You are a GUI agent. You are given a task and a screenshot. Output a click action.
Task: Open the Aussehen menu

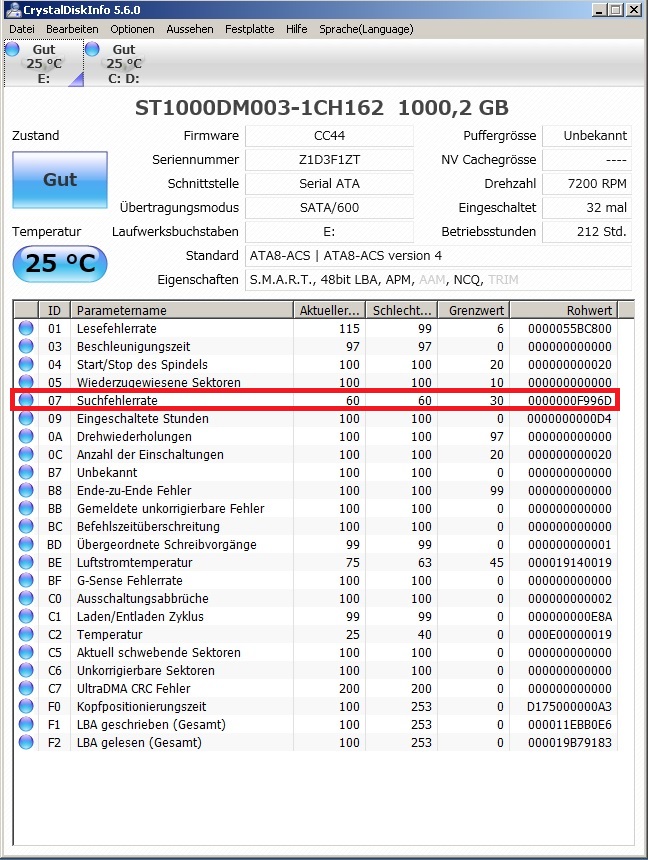pyautogui.click(x=190, y=29)
